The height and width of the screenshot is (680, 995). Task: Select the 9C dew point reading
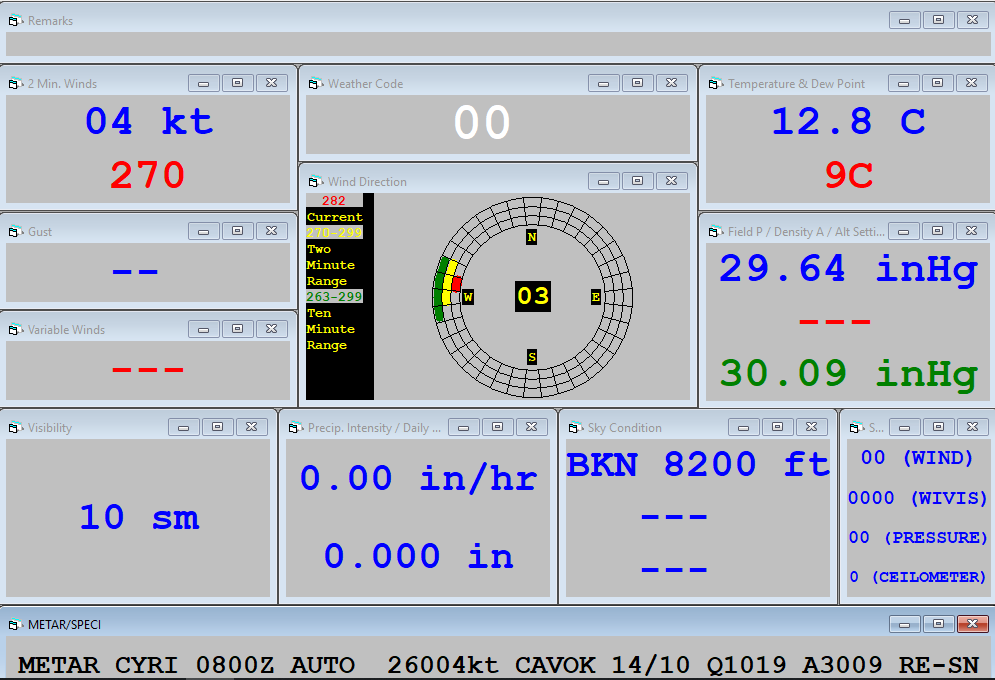(849, 175)
